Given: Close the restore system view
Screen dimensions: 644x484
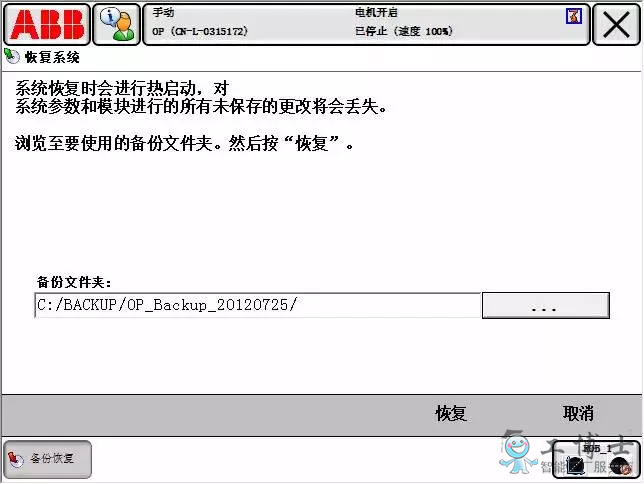Looking at the screenshot, I should coord(616,24).
